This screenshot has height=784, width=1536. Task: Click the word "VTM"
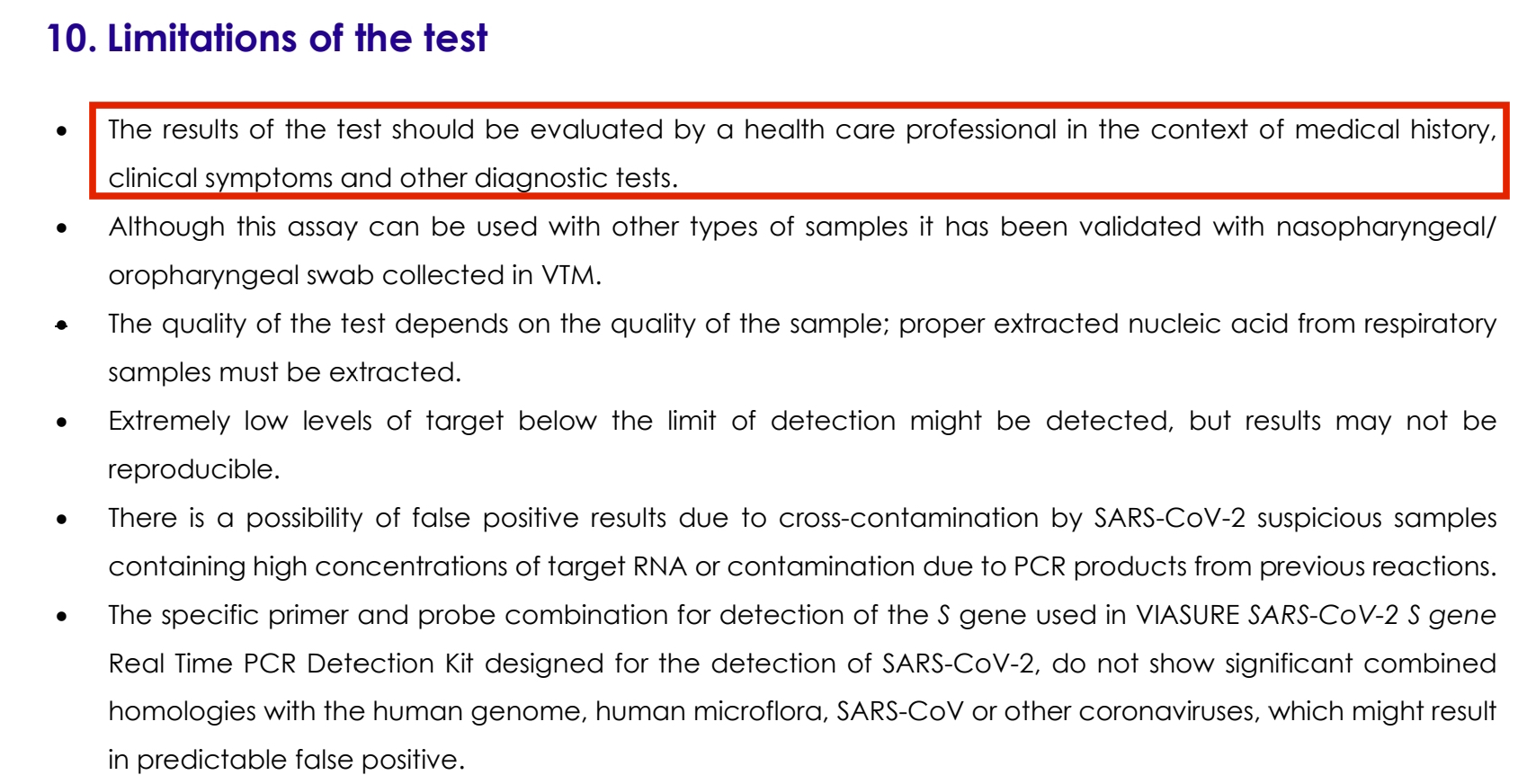point(568,275)
